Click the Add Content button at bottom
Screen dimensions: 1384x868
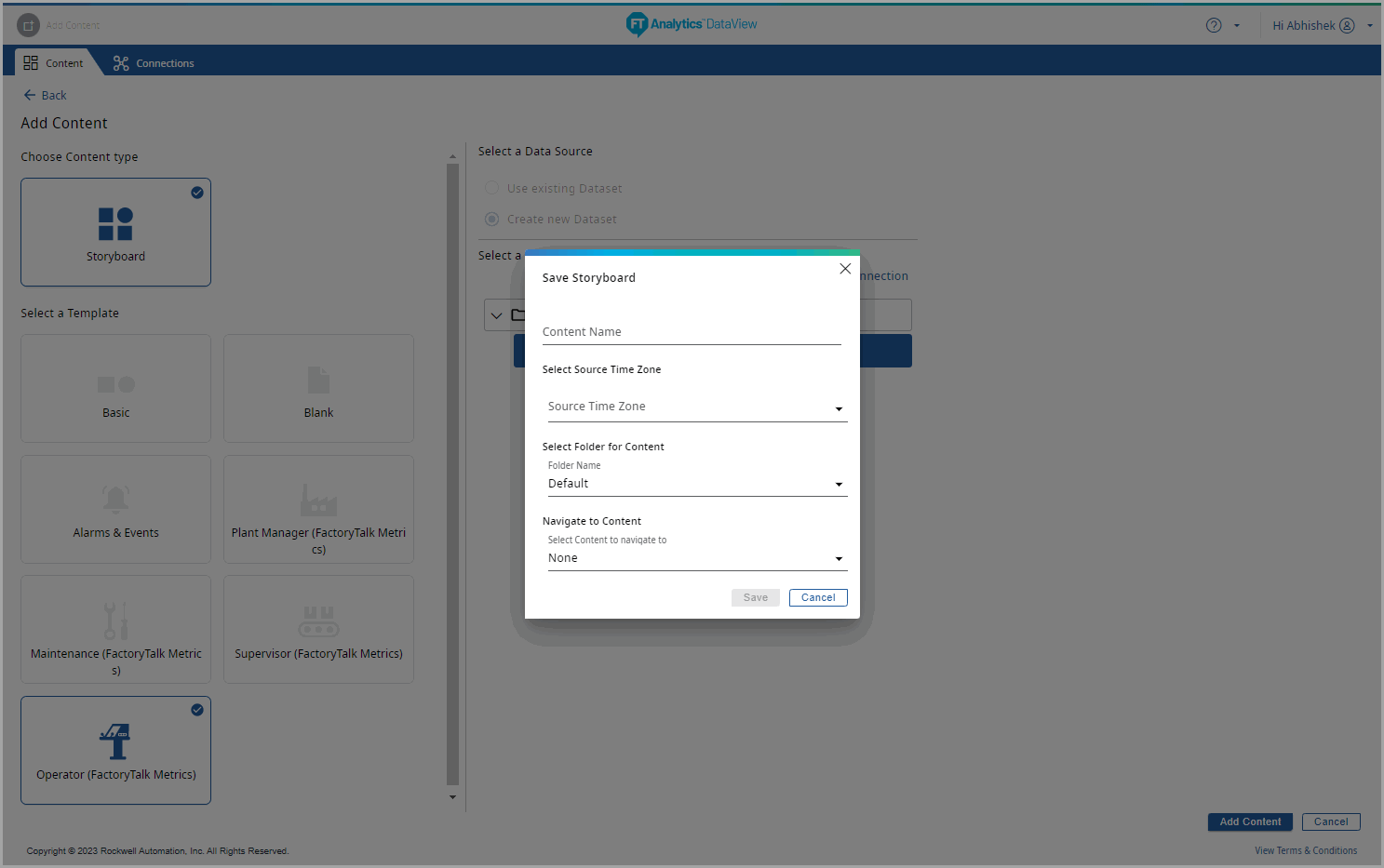pos(1250,821)
